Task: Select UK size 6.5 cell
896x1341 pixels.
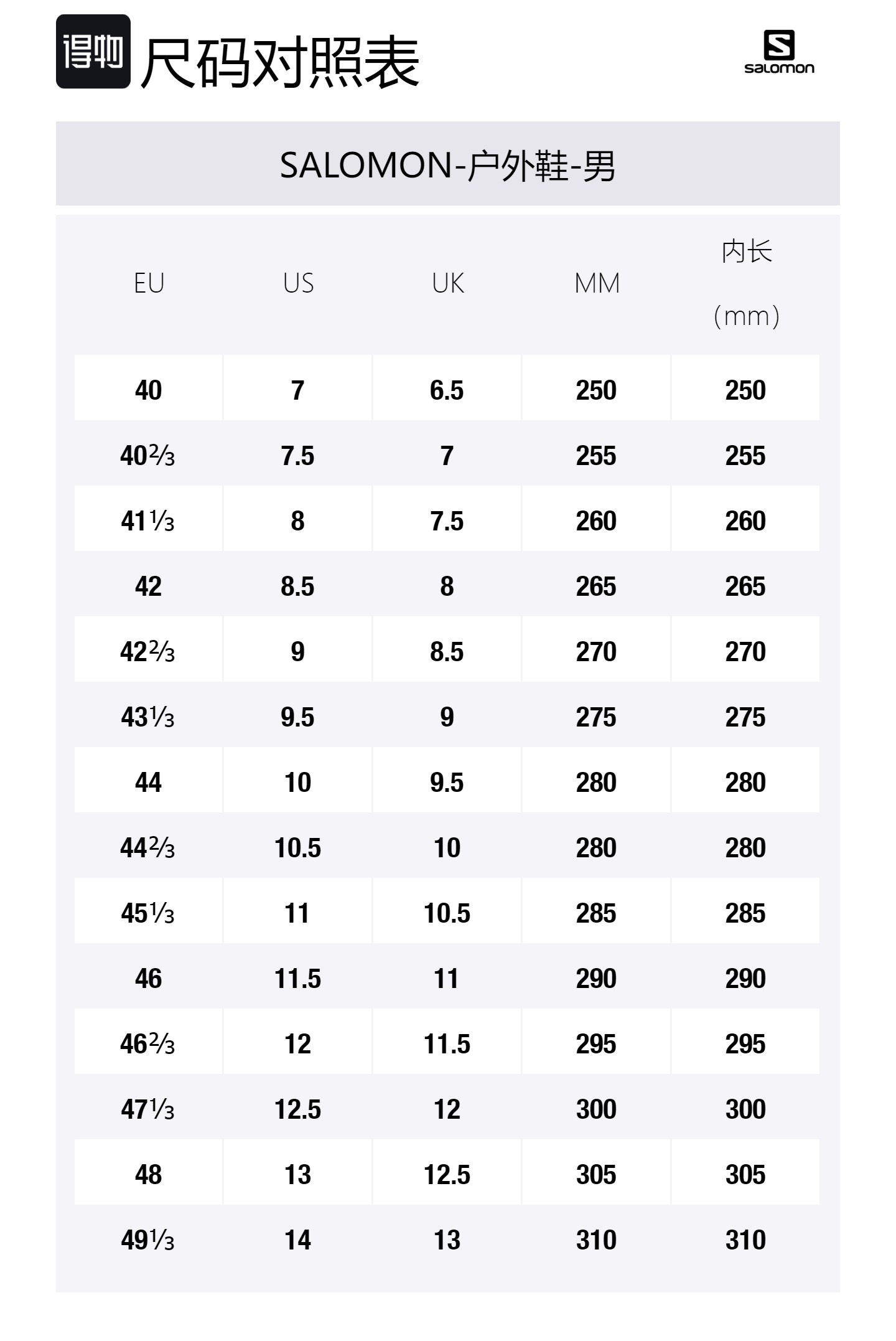Action: 447,390
